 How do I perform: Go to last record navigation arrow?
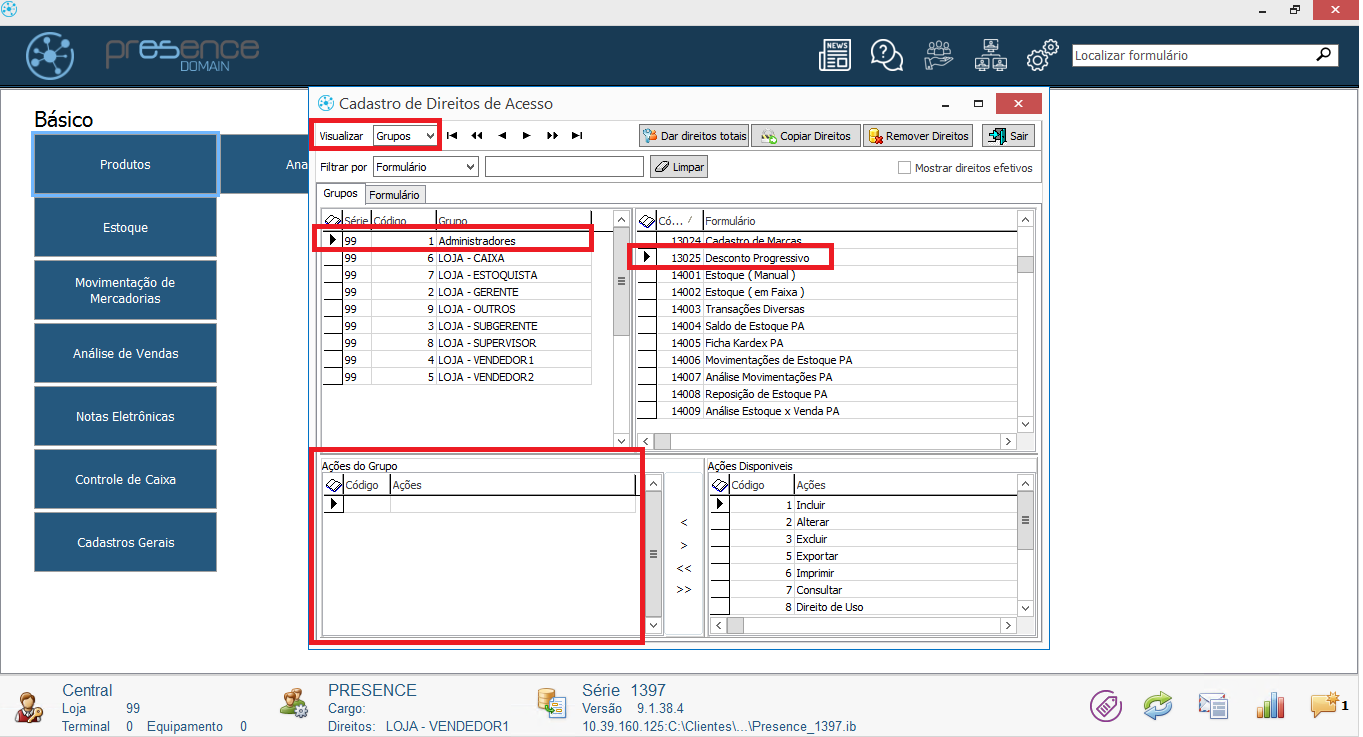pyautogui.click(x=577, y=136)
